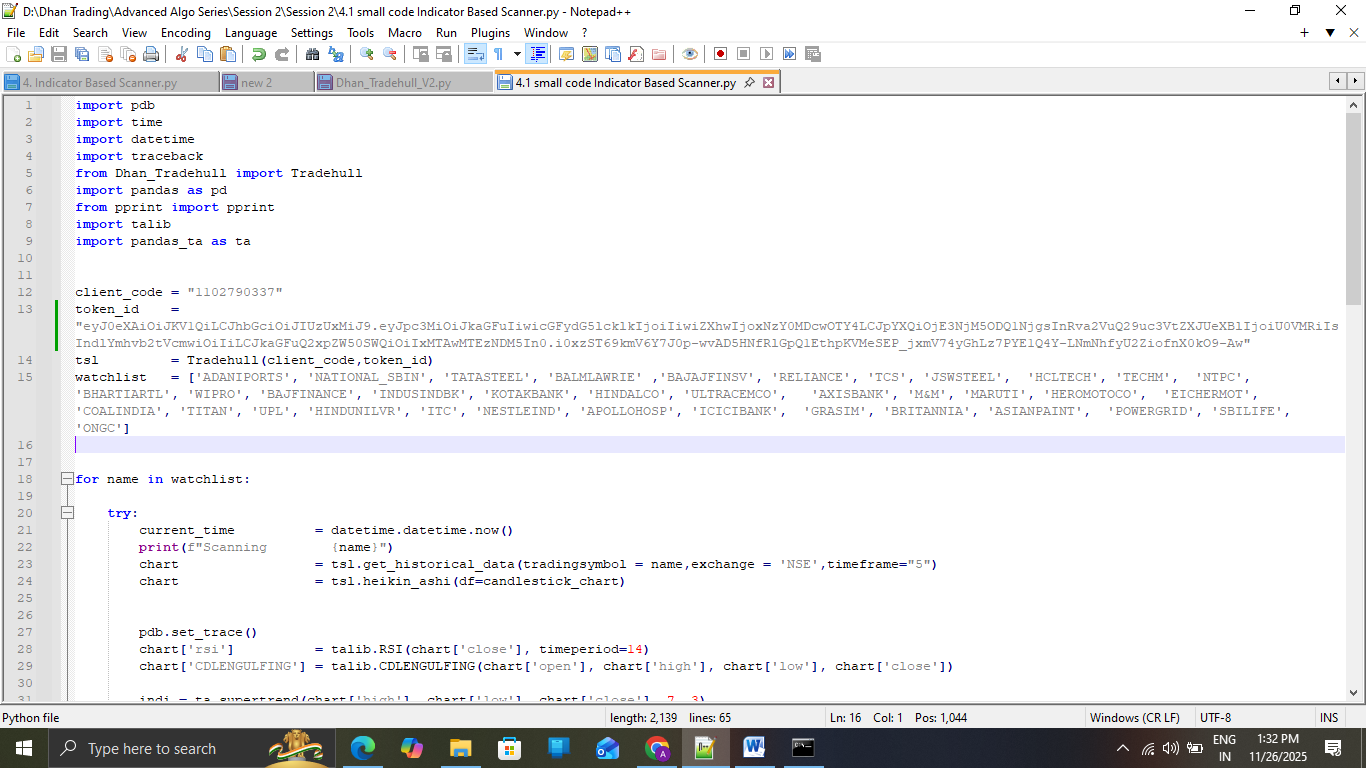The height and width of the screenshot is (768, 1366).
Task: Open the Encoding menu
Action: pos(185,33)
